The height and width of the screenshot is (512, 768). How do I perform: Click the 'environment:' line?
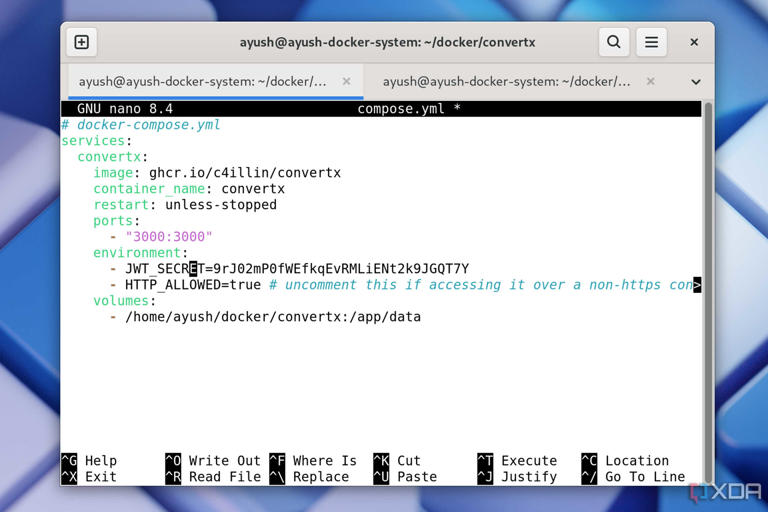pos(141,253)
